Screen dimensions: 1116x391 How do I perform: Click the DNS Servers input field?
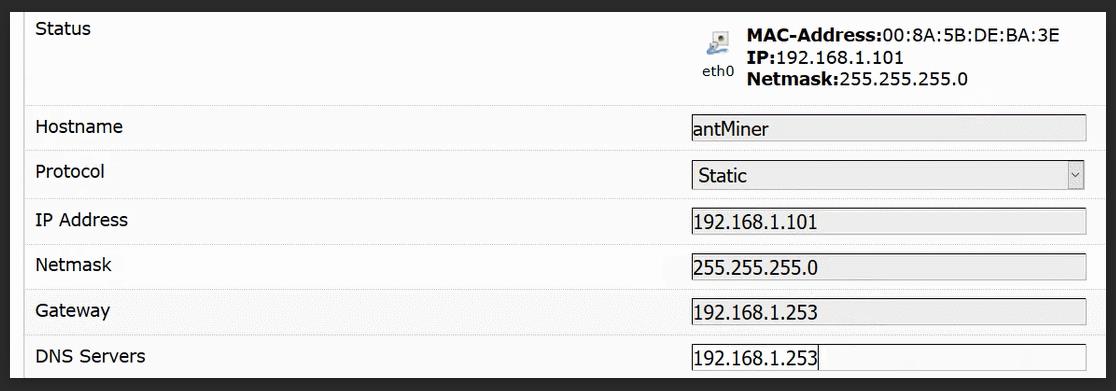pos(889,358)
